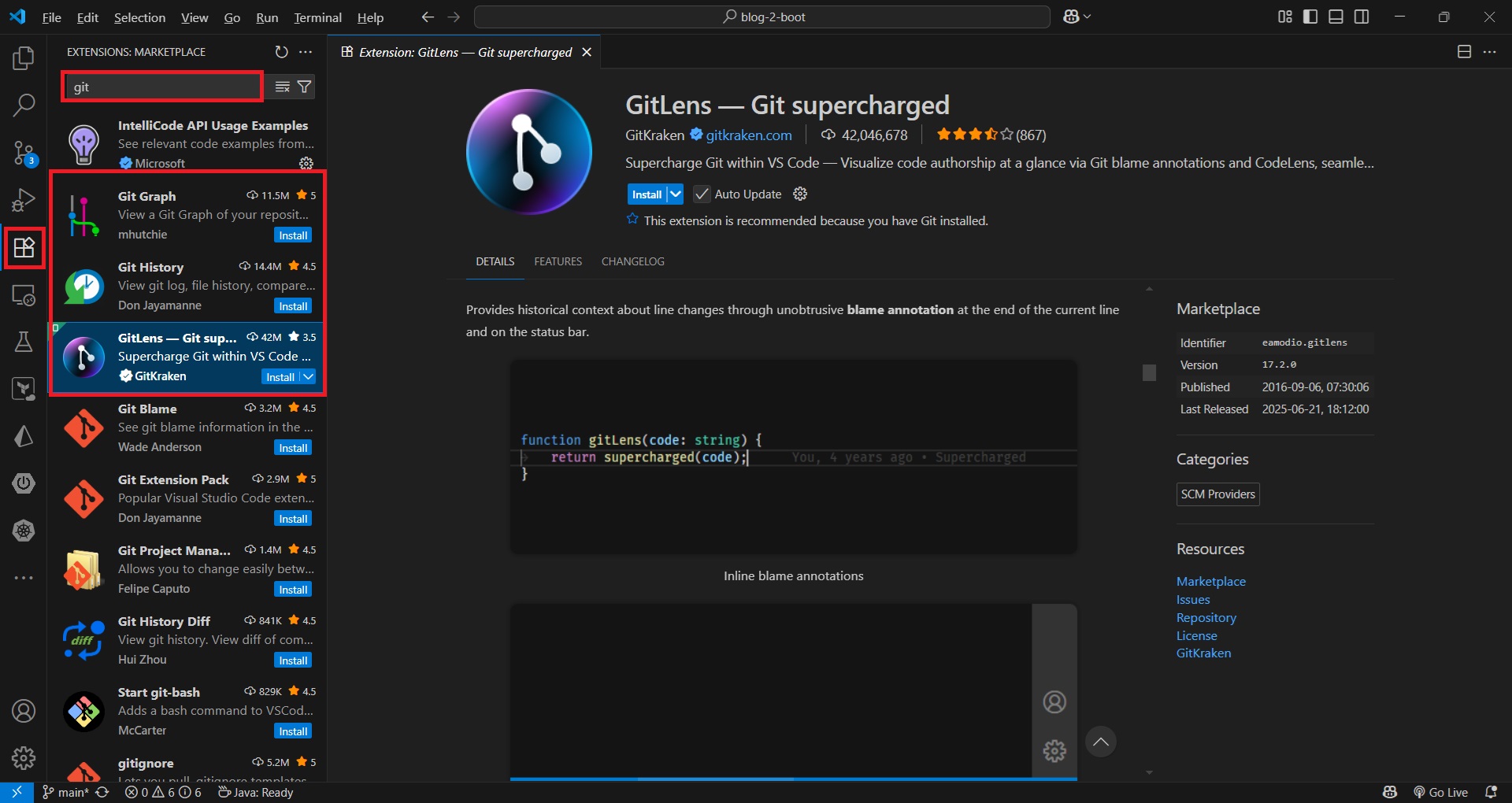This screenshot has width=1512, height=803.
Task: Click the scroll-to-top arrow button
Action: [1100, 742]
